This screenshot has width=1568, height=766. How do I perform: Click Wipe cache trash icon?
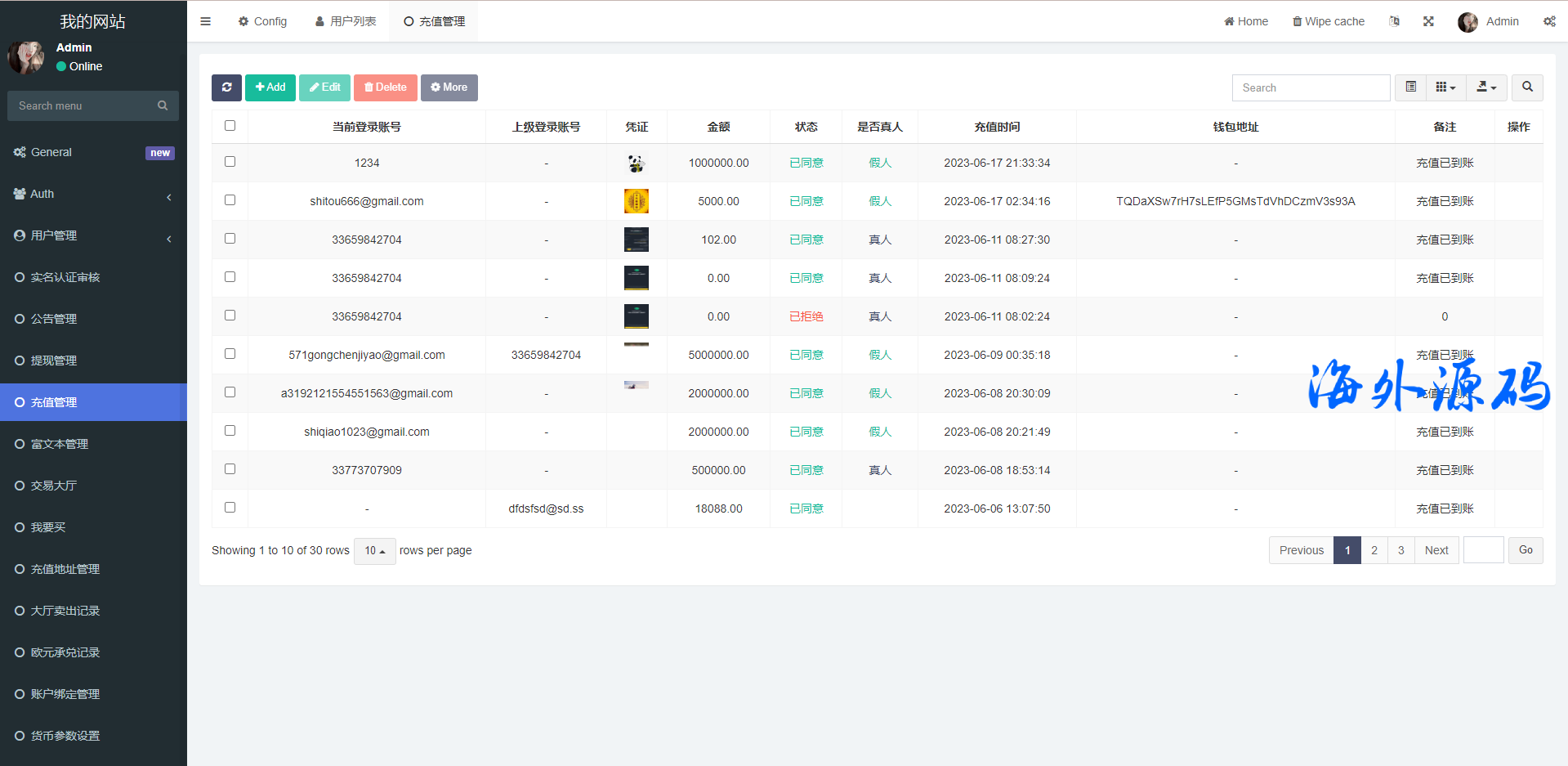(1297, 21)
